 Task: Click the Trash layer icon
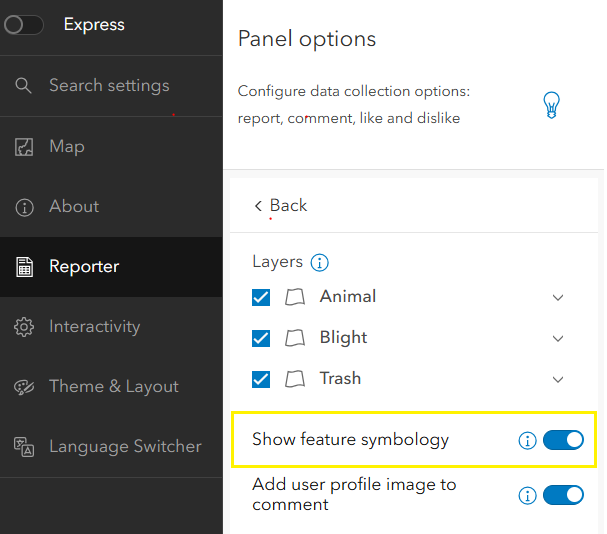294,379
